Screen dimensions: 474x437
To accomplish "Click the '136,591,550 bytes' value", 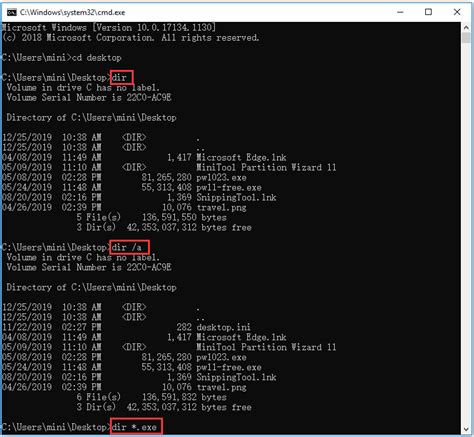I will pos(184,217).
